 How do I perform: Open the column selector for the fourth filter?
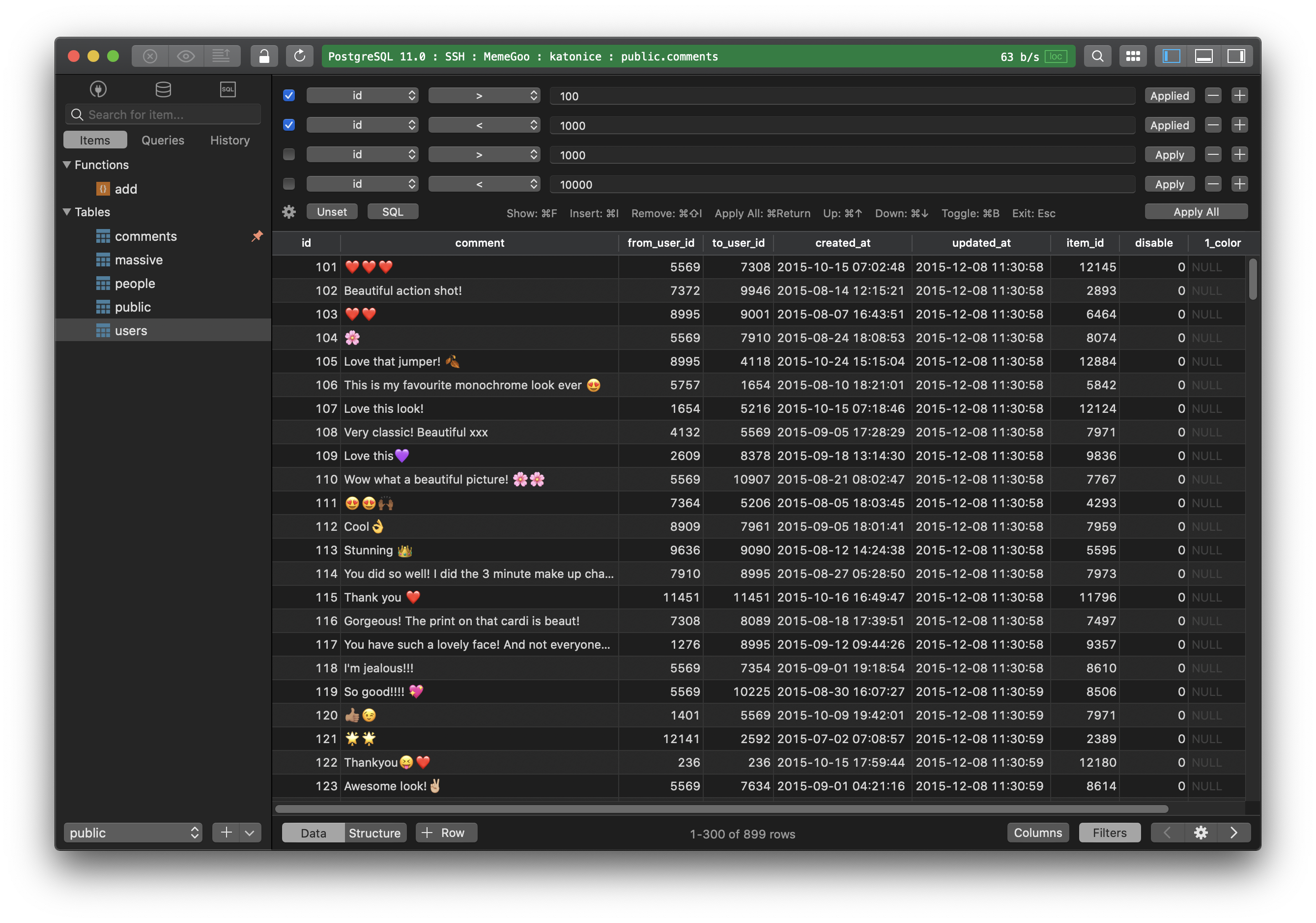tap(362, 183)
